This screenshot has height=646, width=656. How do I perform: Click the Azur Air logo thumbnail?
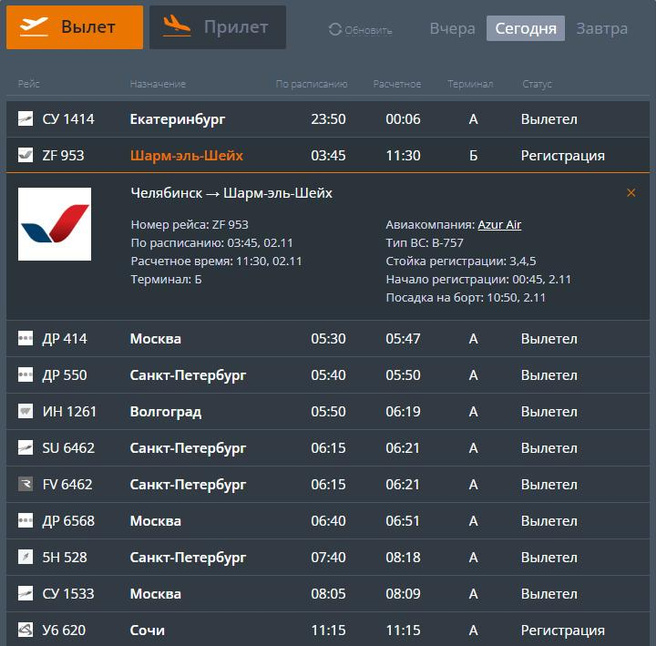[x=54, y=224]
